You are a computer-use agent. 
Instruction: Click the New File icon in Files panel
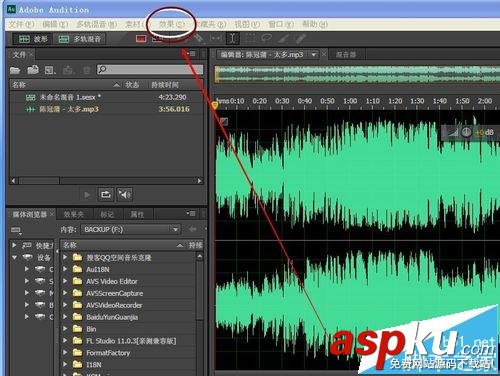pos(50,70)
